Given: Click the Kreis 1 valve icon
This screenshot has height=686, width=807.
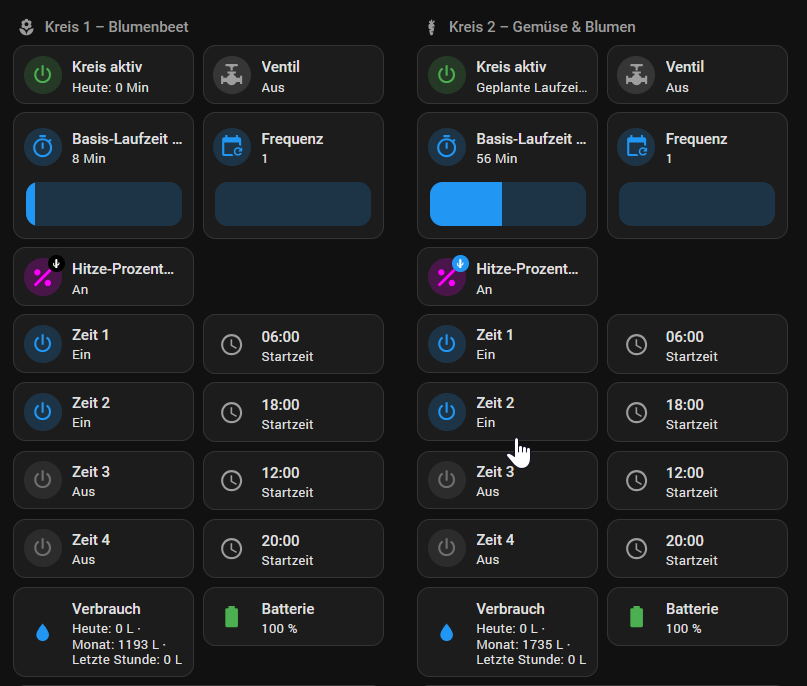Looking at the screenshot, I should (232, 75).
